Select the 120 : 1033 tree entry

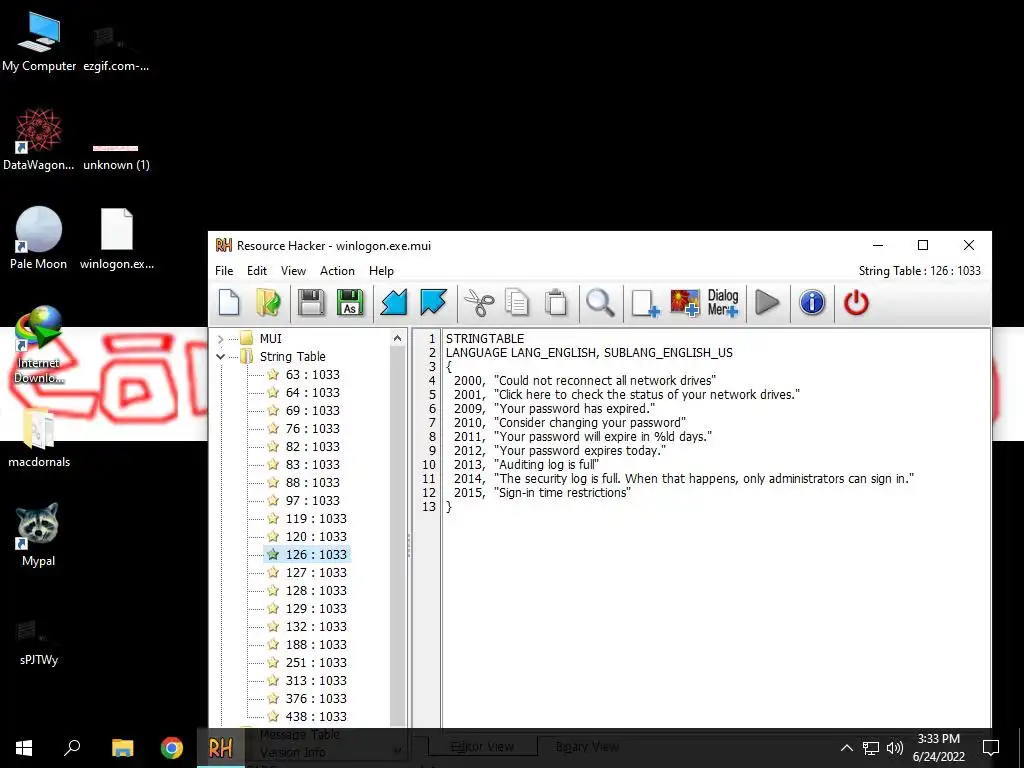pos(315,537)
